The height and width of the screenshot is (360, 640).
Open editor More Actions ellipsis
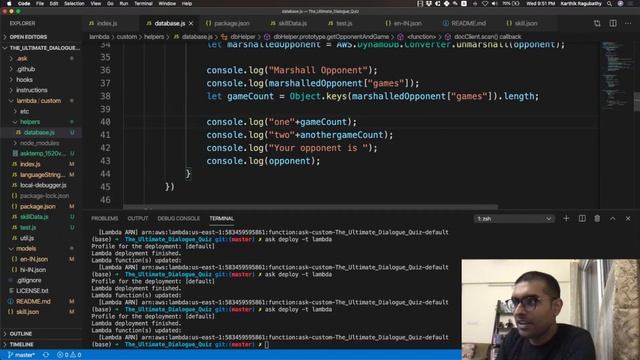tap(628, 23)
